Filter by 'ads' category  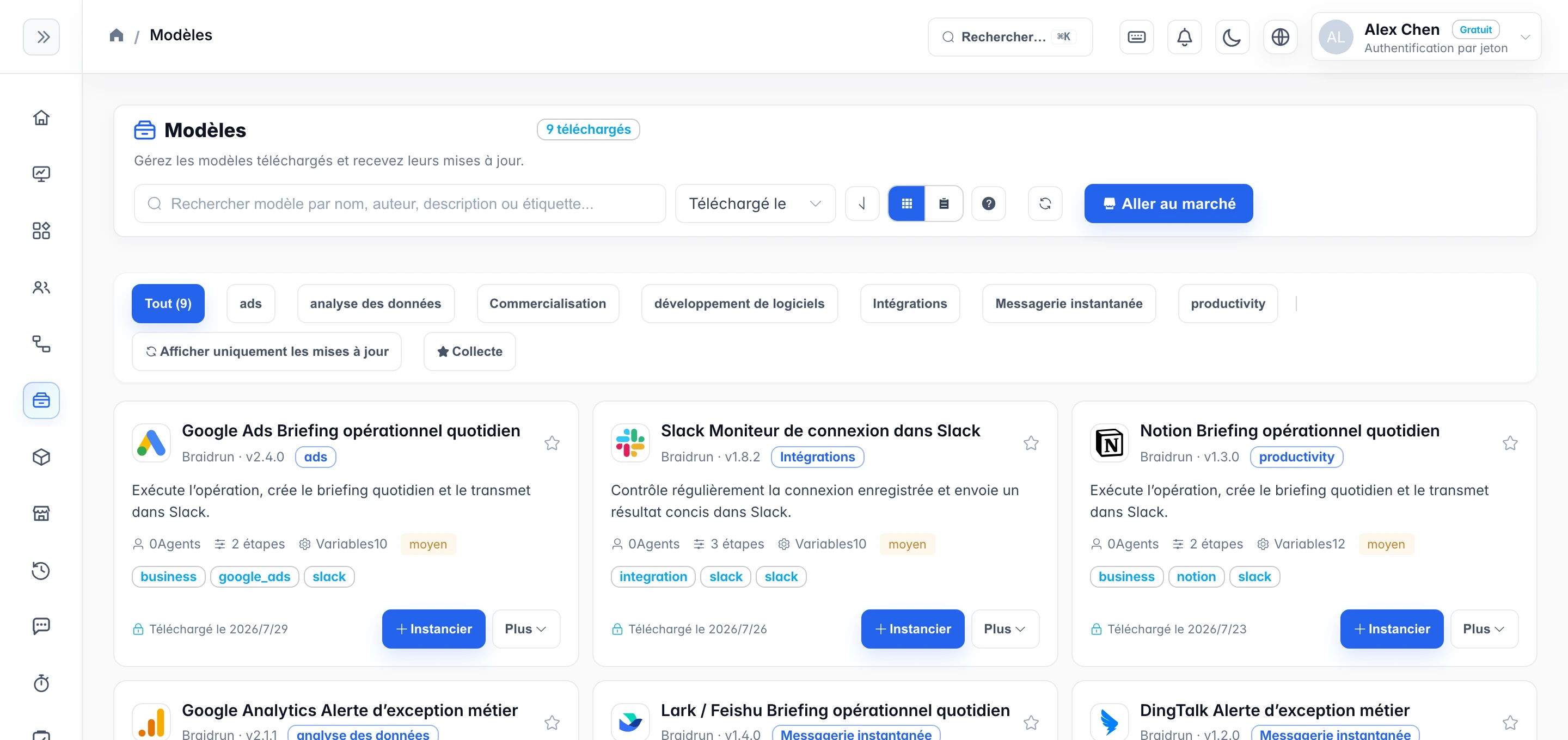251,304
